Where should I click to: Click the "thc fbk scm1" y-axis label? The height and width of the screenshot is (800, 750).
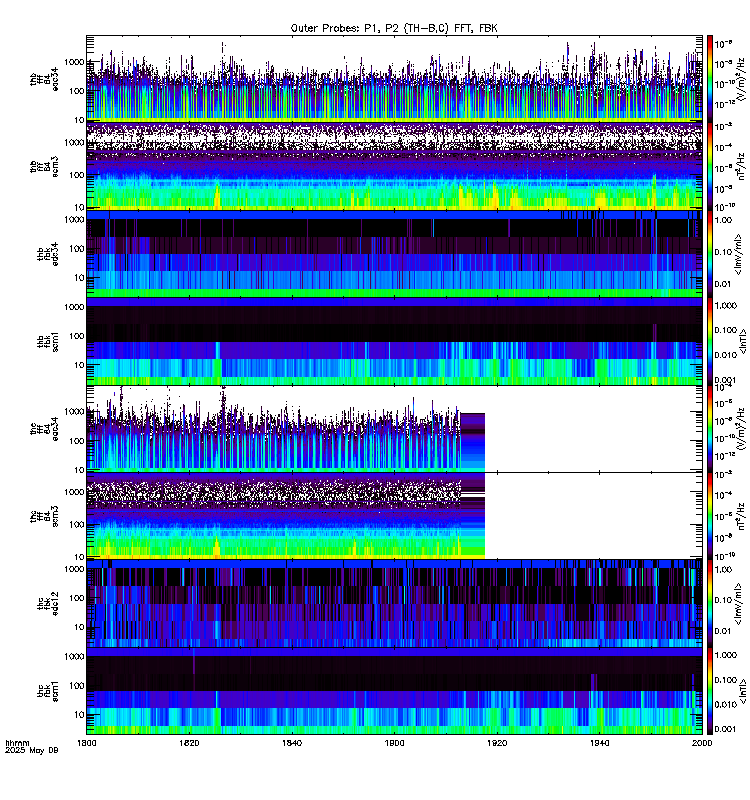(x=48, y=691)
